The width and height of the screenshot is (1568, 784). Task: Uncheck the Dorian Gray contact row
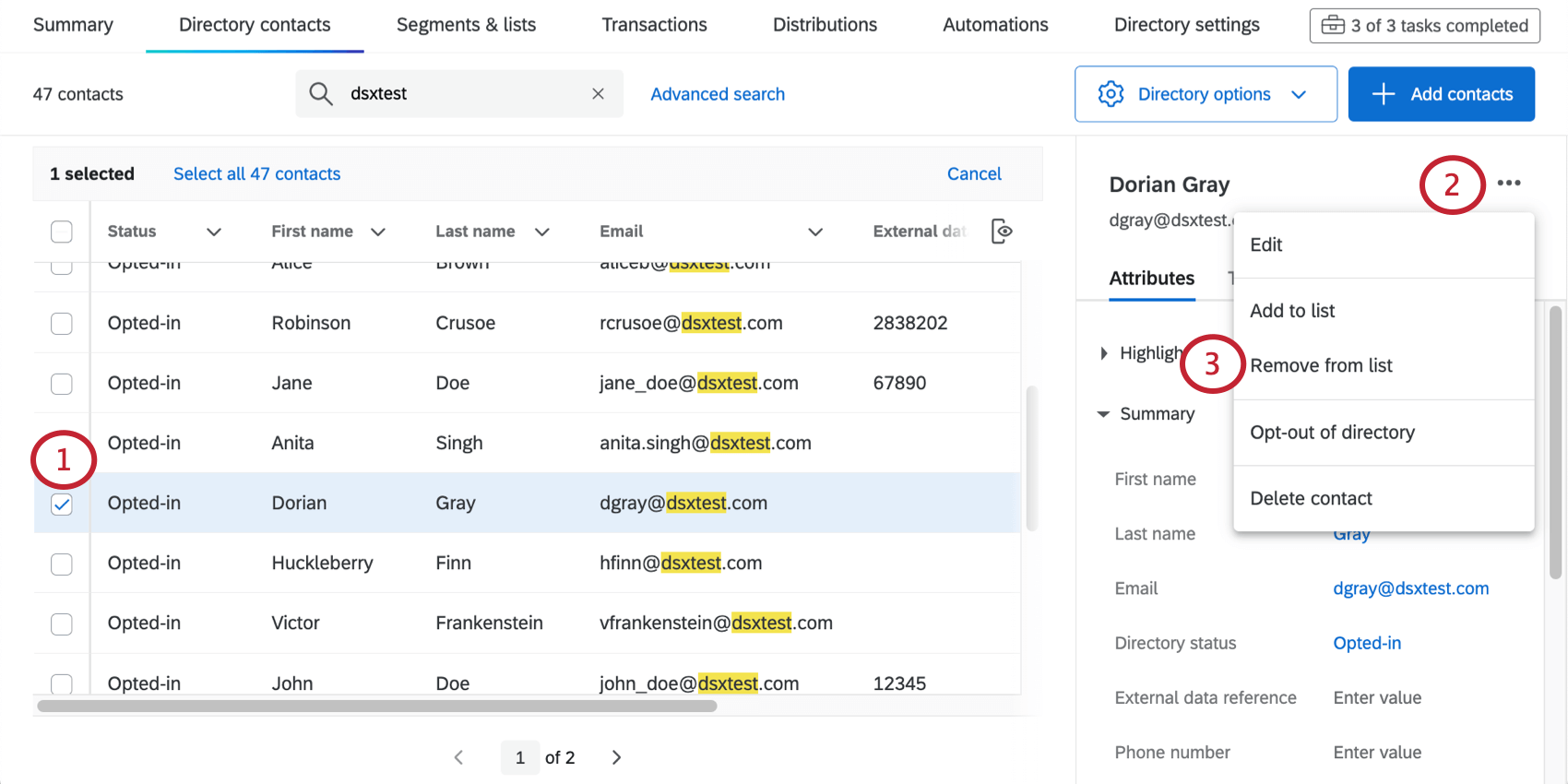(62, 504)
